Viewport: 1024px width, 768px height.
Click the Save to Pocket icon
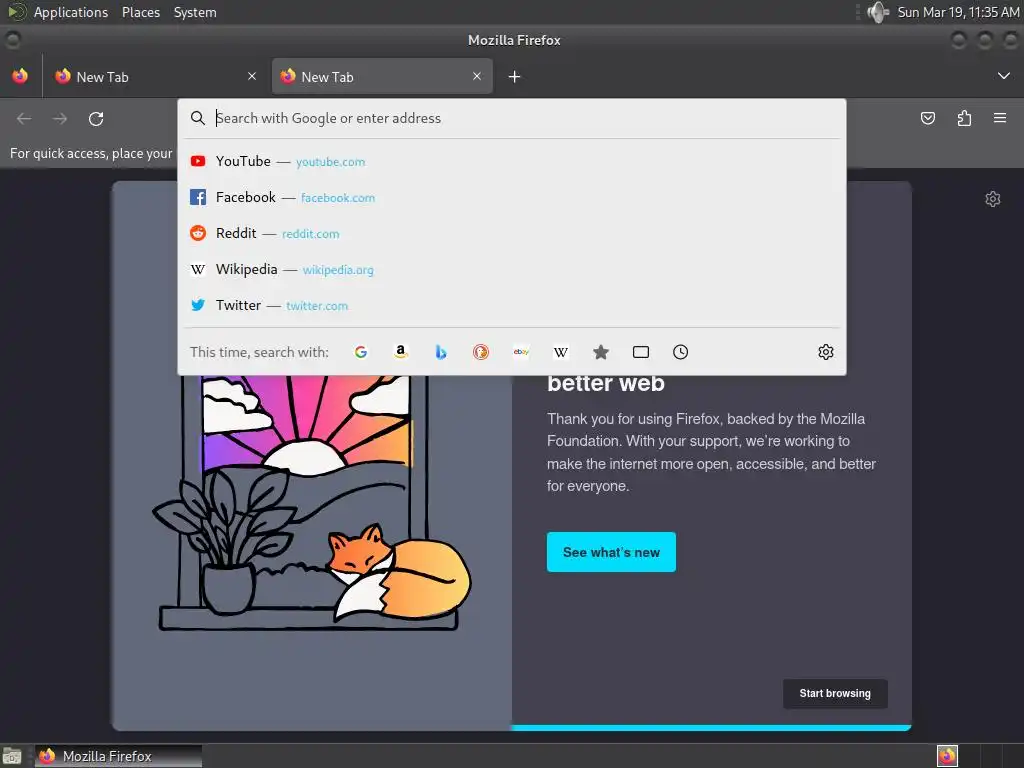(927, 118)
